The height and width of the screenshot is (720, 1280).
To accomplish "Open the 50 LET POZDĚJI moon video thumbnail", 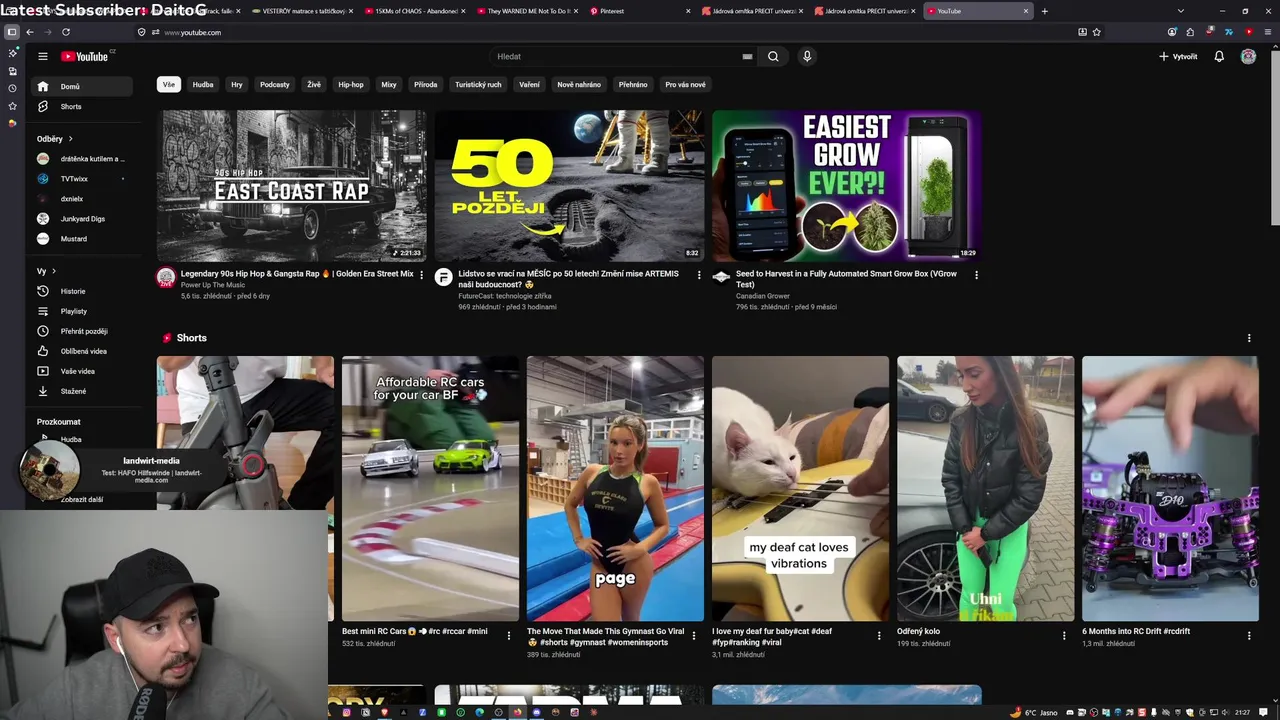I will pyautogui.click(x=569, y=186).
